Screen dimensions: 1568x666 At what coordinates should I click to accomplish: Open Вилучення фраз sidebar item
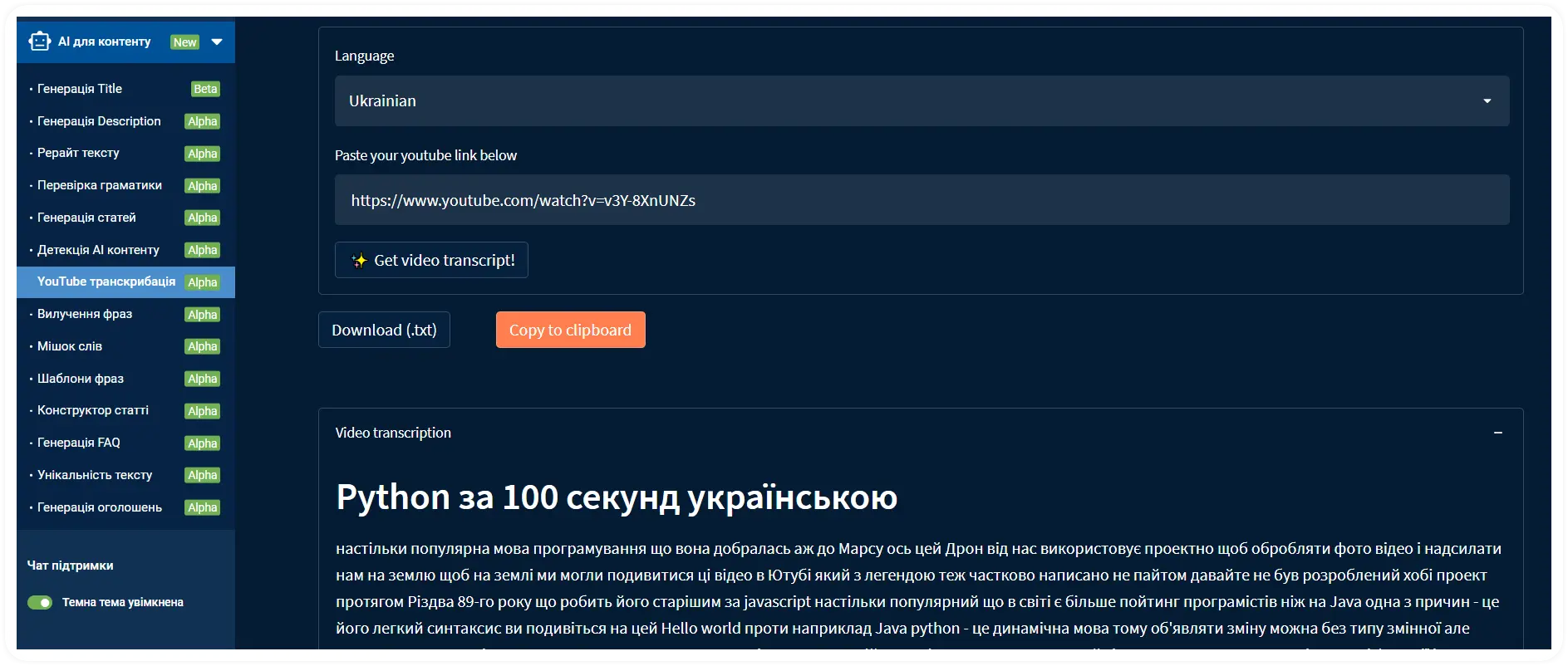tap(85, 314)
